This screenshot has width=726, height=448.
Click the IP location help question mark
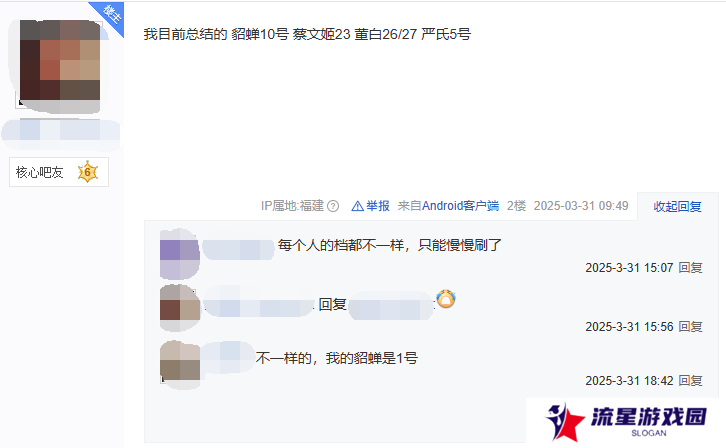333,206
